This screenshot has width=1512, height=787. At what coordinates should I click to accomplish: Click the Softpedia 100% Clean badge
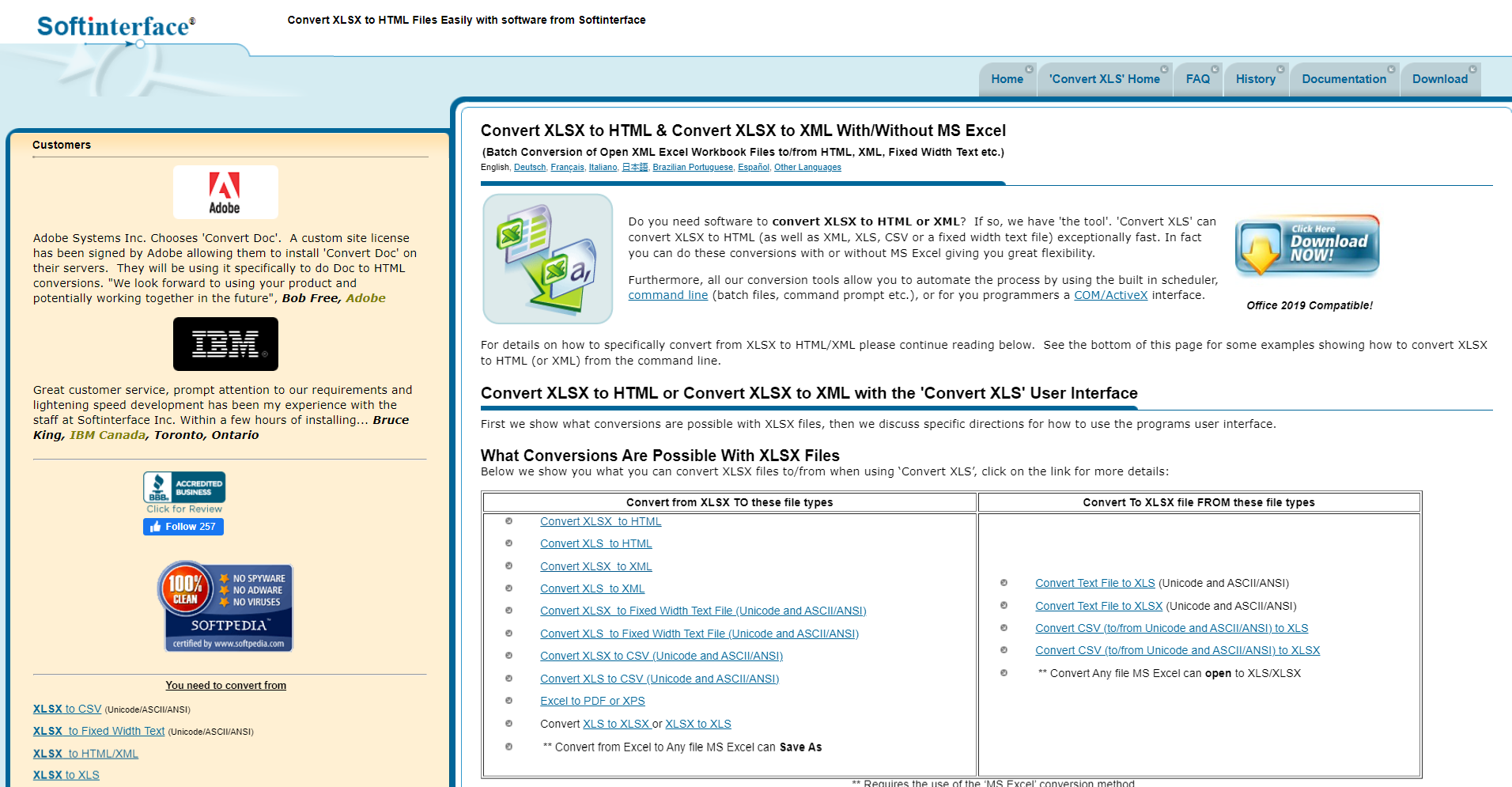[x=226, y=607]
